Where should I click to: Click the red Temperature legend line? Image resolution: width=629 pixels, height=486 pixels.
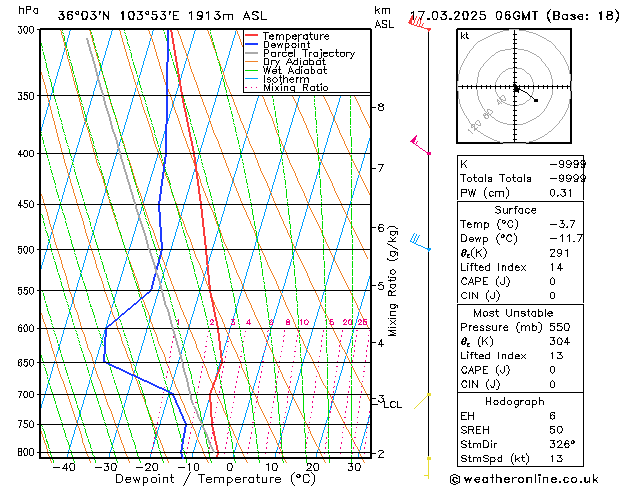point(251,36)
